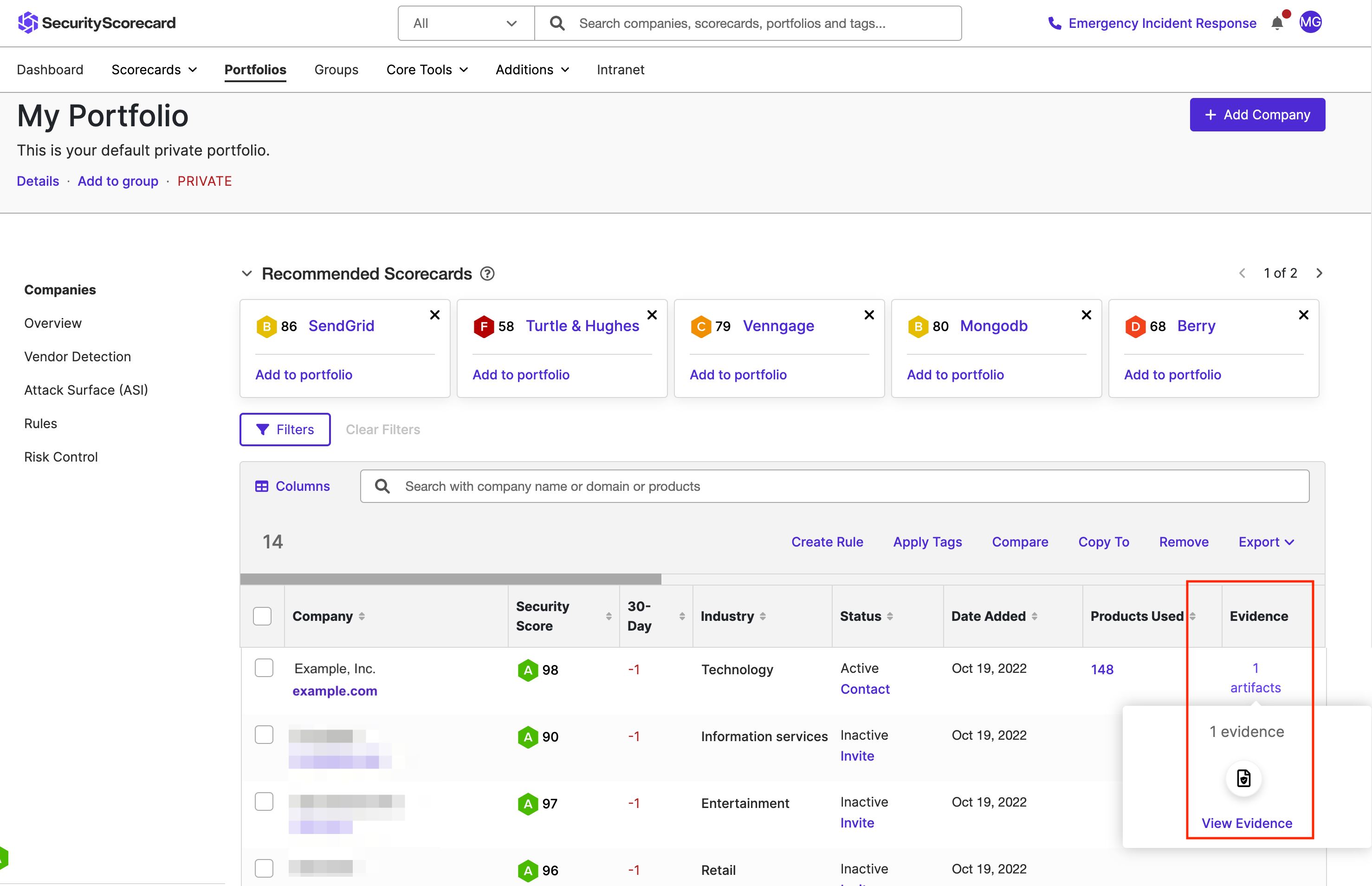Dismiss the SendGrid recommended card
This screenshot has height=886, width=1372.
click(x=435, y=315)
